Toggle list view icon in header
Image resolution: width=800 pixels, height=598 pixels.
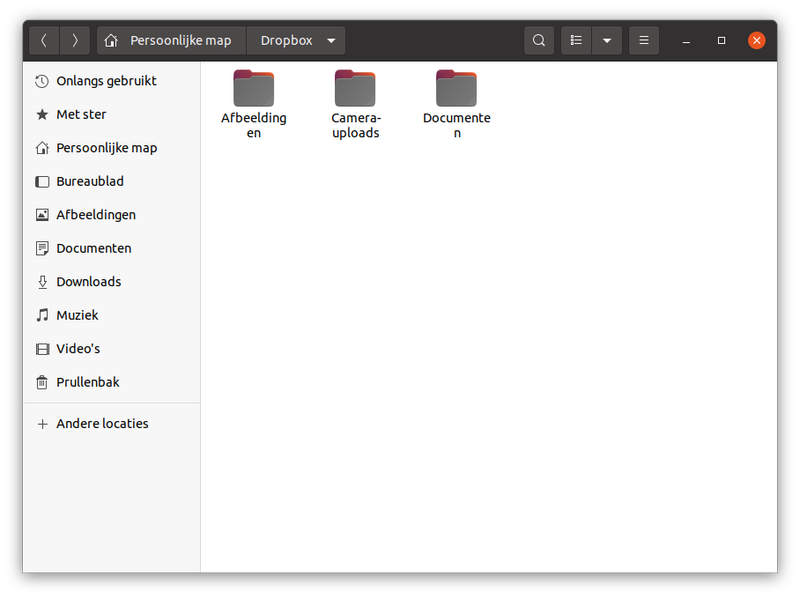(x=576, y=41)
